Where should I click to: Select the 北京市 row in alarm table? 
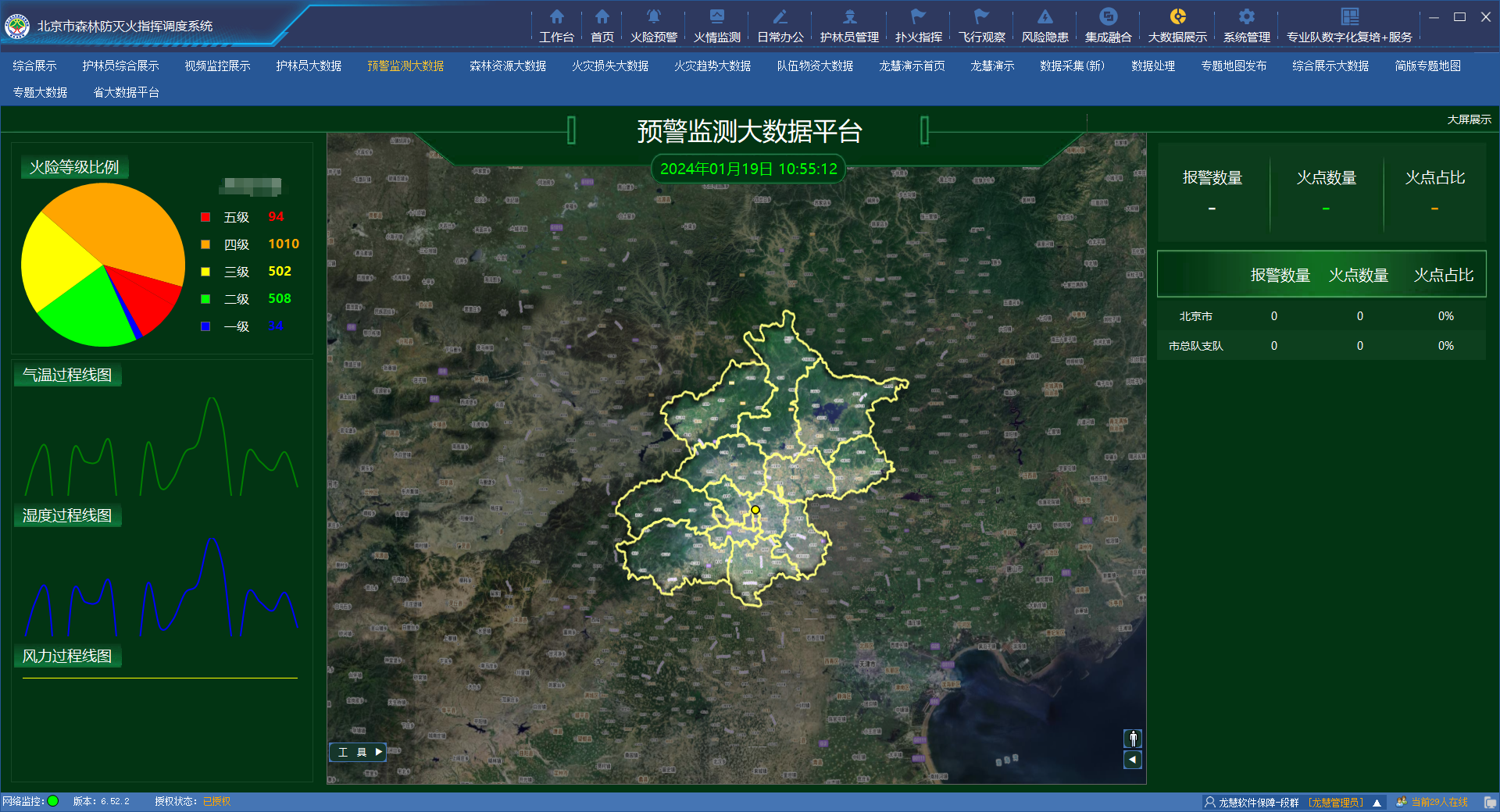1195,316
